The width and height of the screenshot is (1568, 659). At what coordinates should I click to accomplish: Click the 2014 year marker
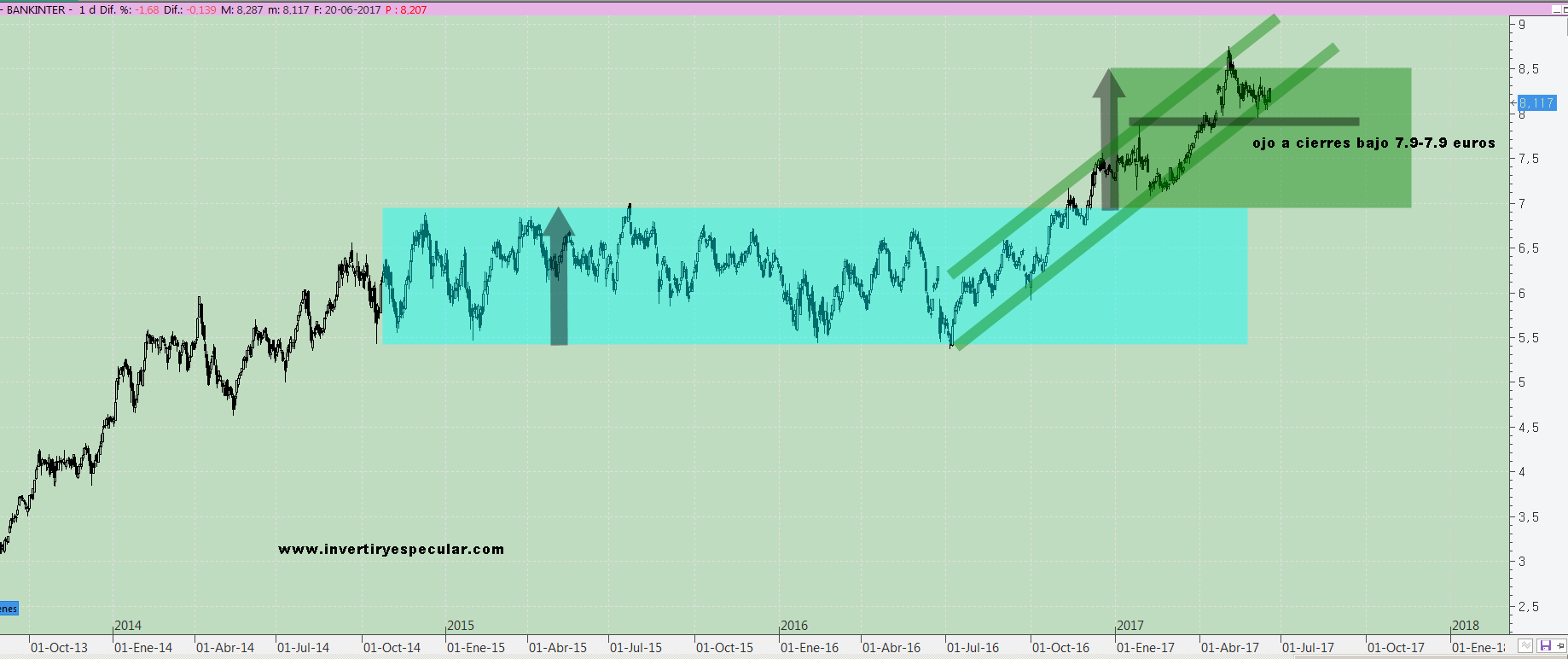pos(128,626)
